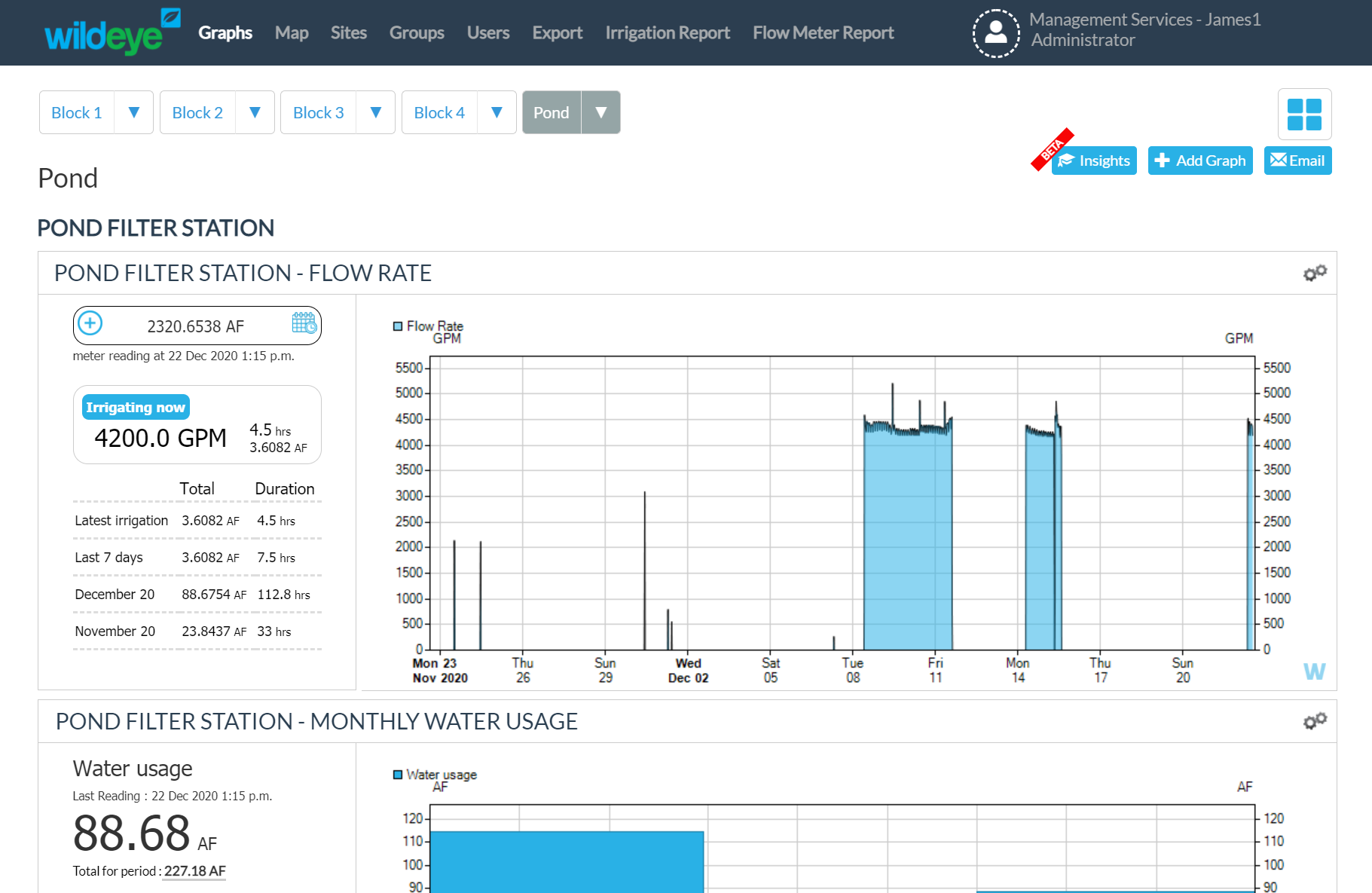Click the Duration column header
This screenshot has height=893, width=1372.
pos(285,488)
